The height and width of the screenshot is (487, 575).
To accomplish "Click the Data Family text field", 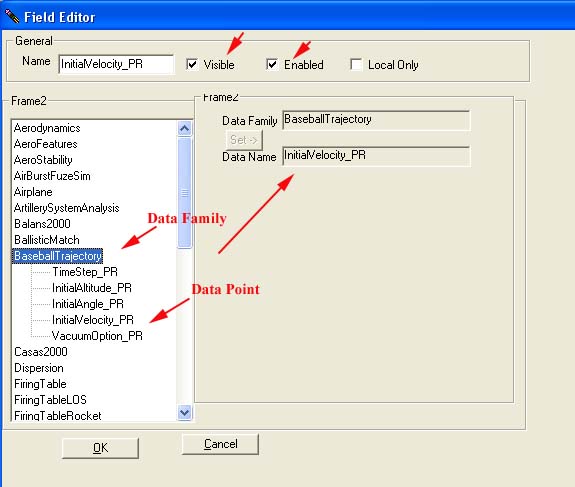I will pos(376,120).
